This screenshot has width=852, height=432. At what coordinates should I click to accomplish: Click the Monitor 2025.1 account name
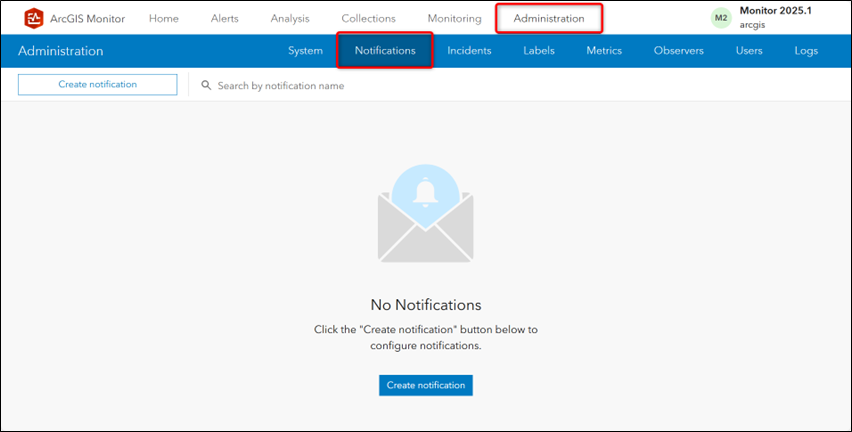tap(775, 11)
